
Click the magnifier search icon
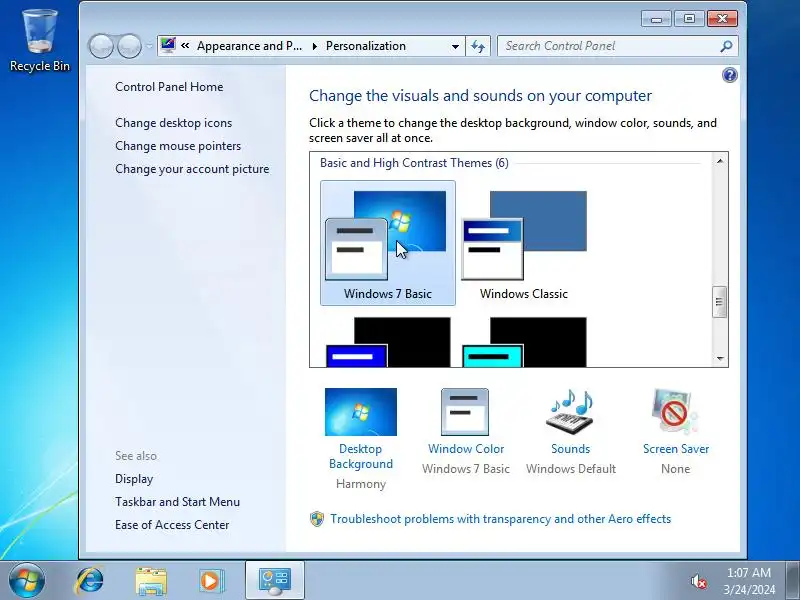(727, 46)
